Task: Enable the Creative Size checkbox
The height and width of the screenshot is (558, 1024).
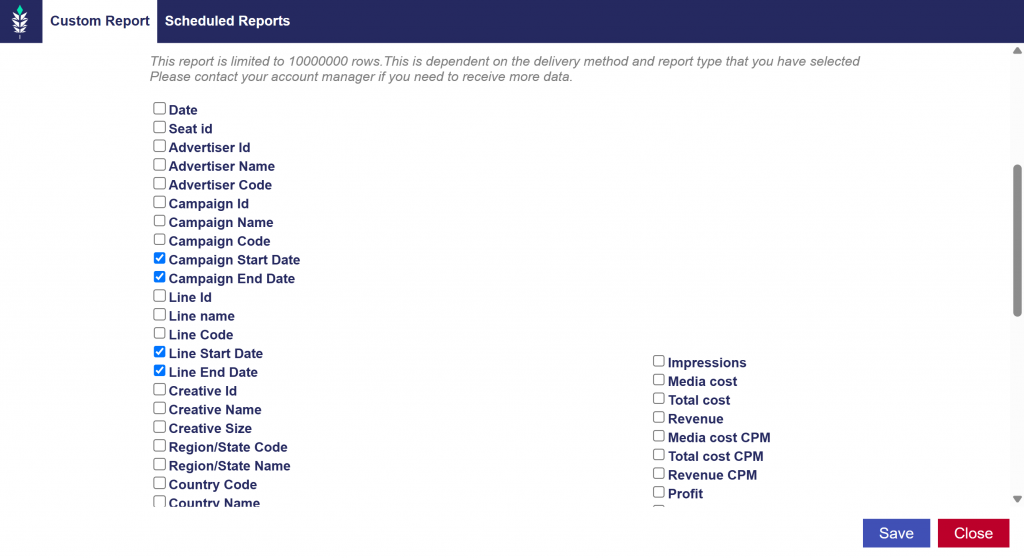Action: tap(159, 427)
